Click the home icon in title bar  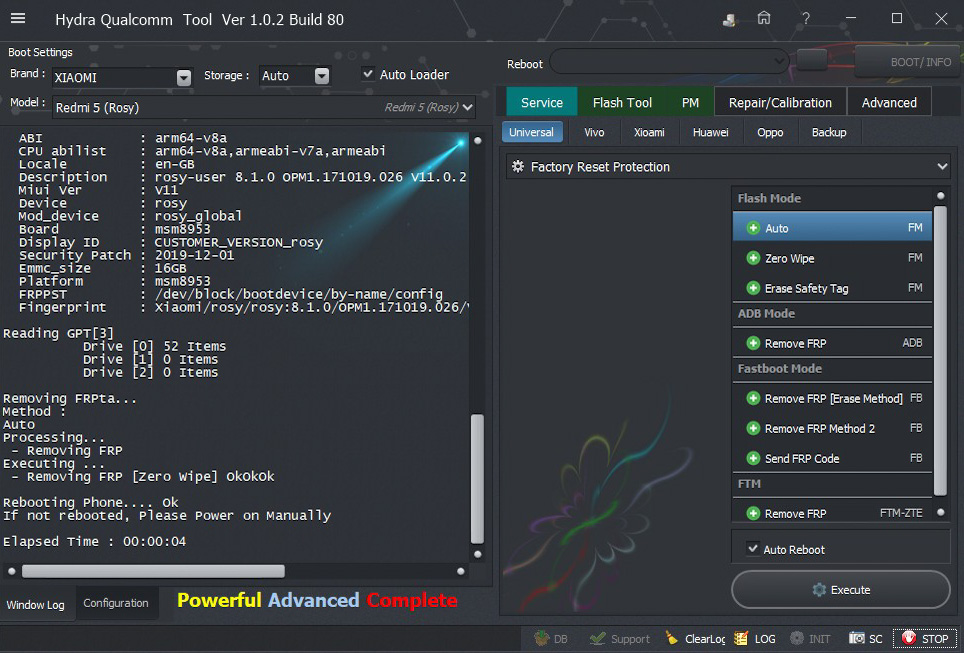tap(764, 18)
